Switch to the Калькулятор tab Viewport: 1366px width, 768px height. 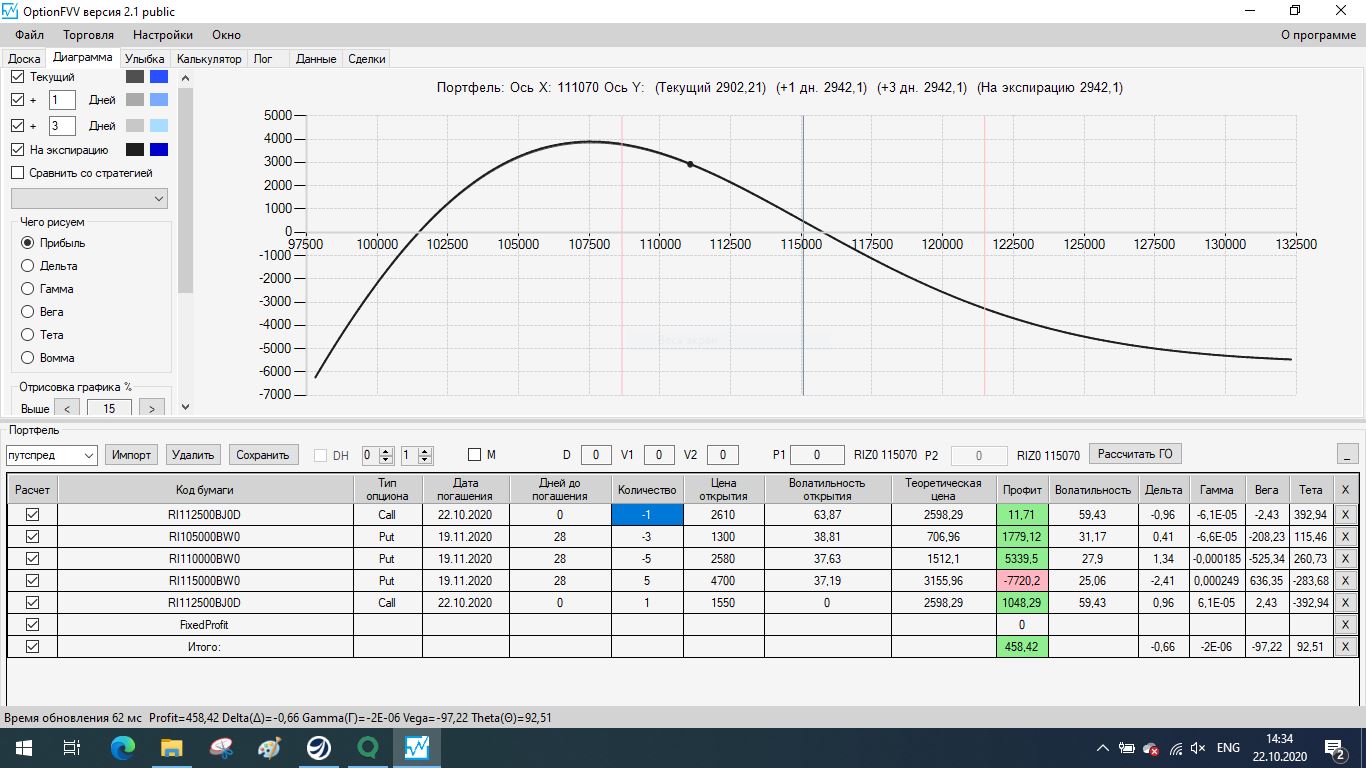[x=209, y=59]
